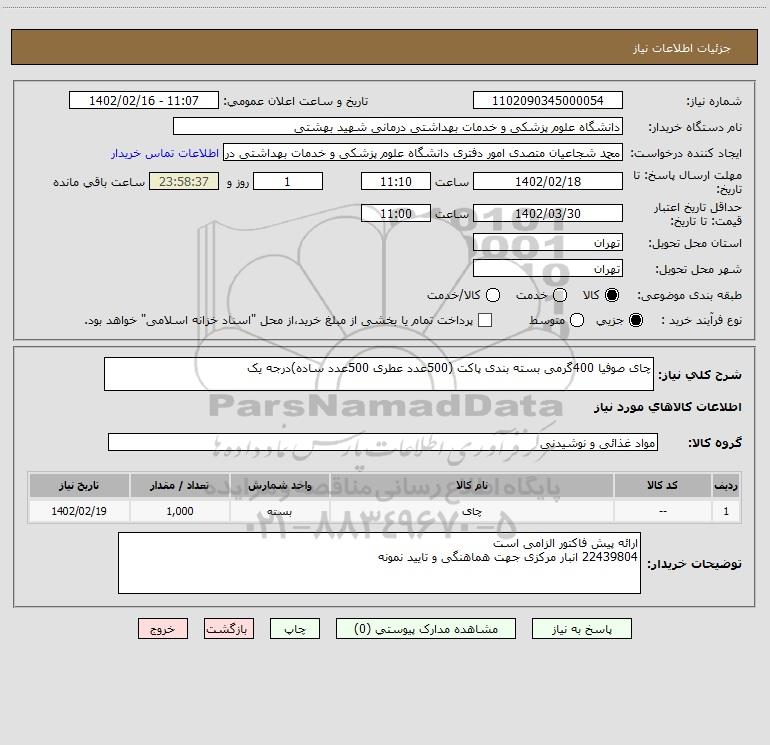Click the days remaining field showing 1
This screenshot has height=745, width=770.
coord(288,182)
